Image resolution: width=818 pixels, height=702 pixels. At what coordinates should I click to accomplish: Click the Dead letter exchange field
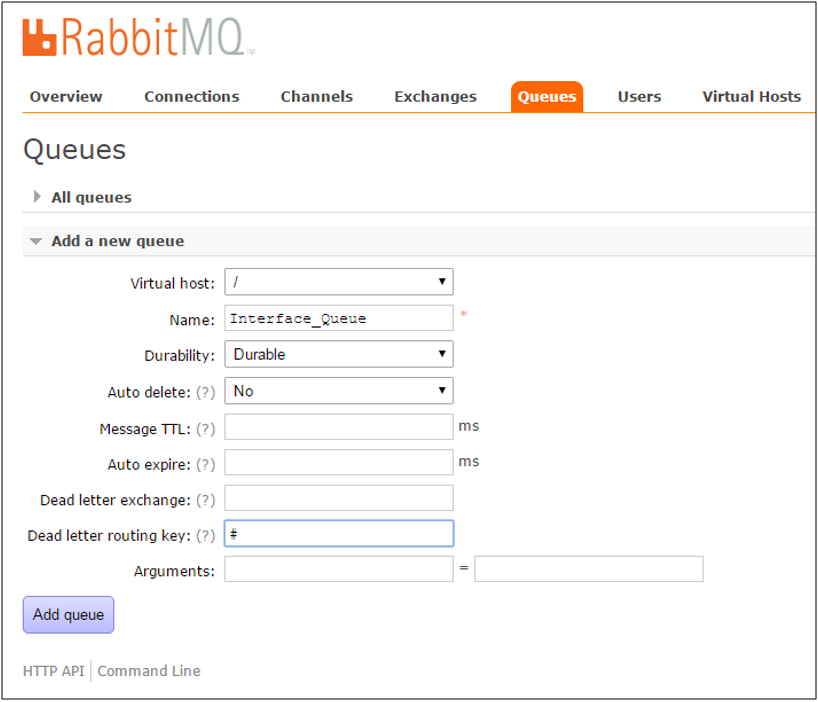(x=339, y=498)
